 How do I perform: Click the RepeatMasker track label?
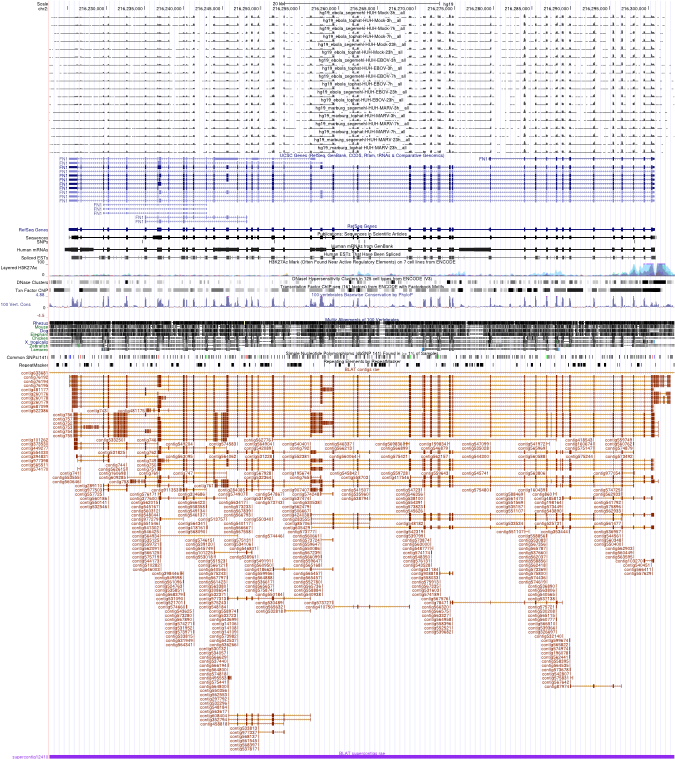33,365
